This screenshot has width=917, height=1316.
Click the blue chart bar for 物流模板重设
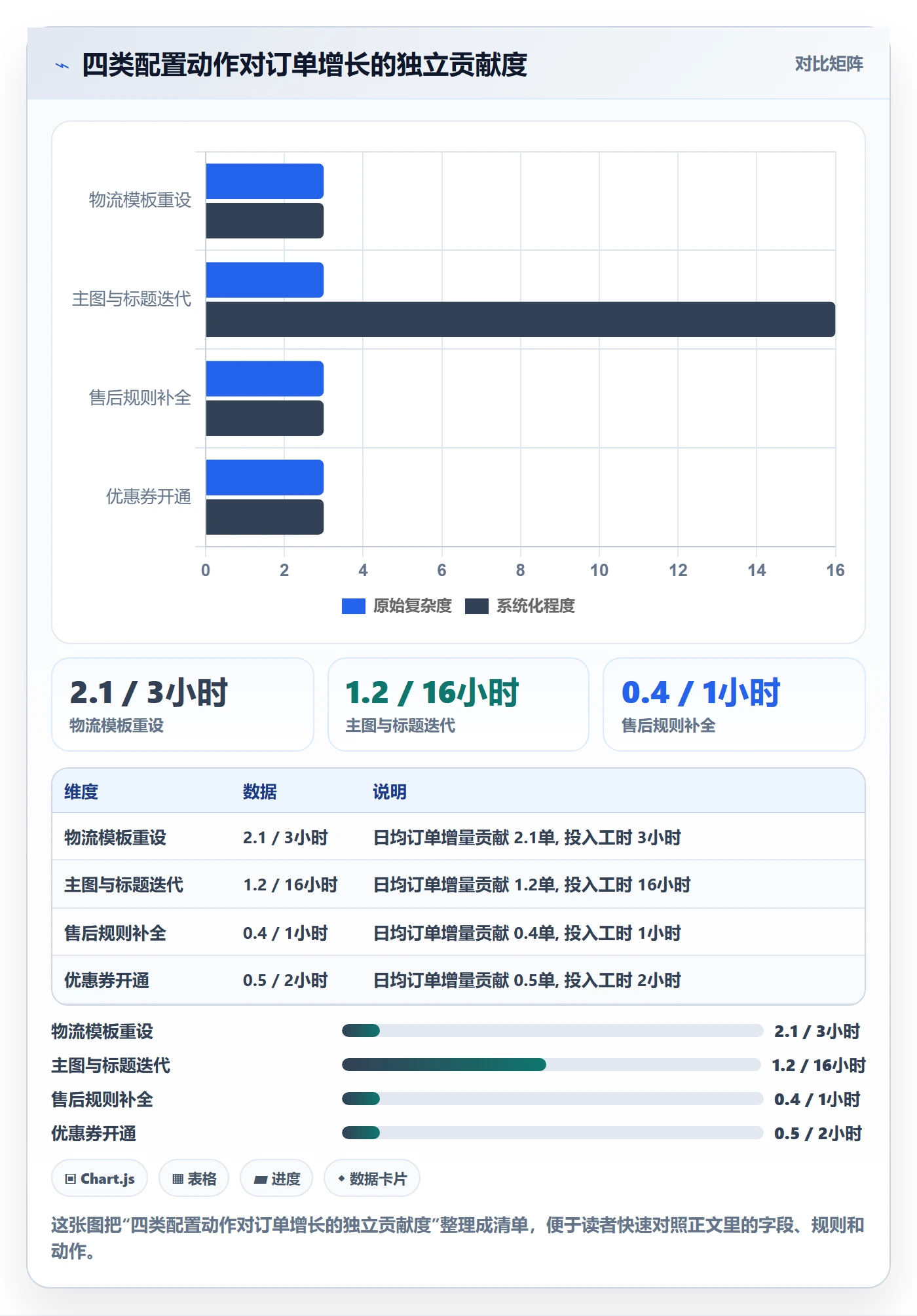265,181
